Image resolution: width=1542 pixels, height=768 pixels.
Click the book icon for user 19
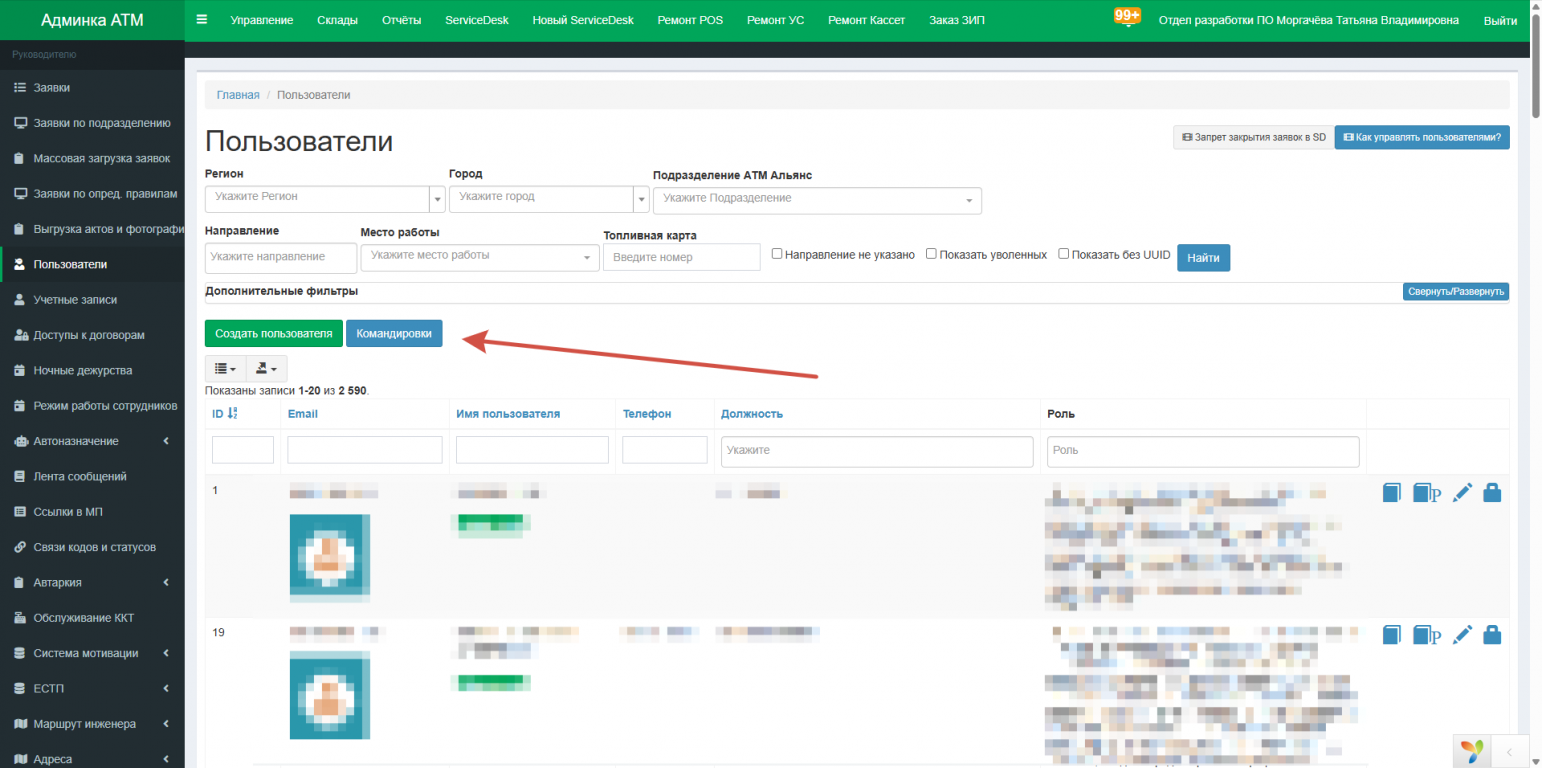pyautogui.click(x=1392, y=635)
